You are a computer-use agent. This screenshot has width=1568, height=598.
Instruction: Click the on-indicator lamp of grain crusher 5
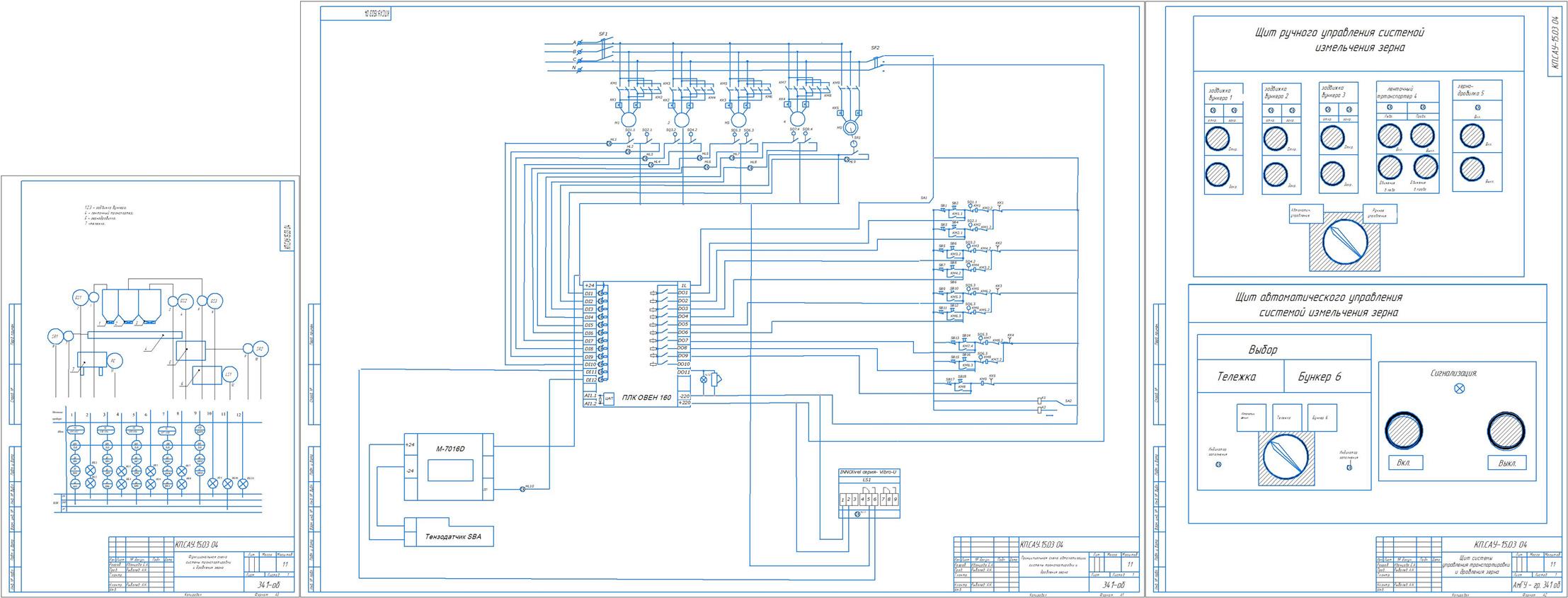point(1477,108)
